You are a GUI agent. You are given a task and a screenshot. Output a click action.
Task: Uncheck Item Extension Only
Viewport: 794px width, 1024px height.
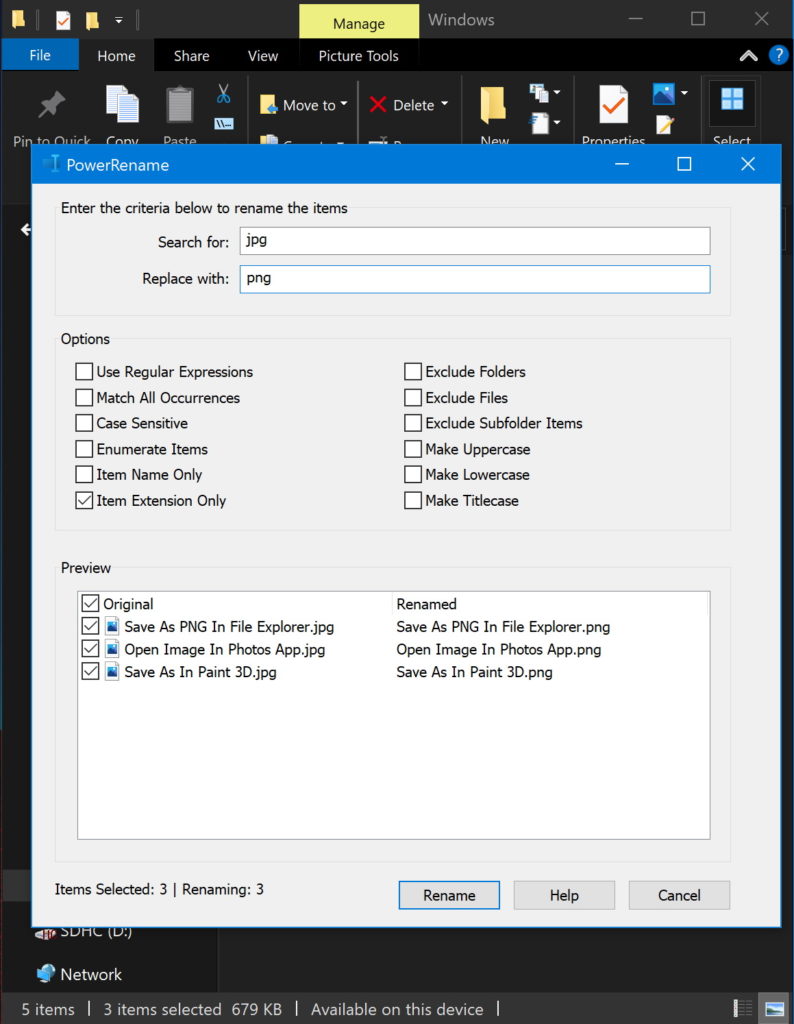[x=84, y=501]
